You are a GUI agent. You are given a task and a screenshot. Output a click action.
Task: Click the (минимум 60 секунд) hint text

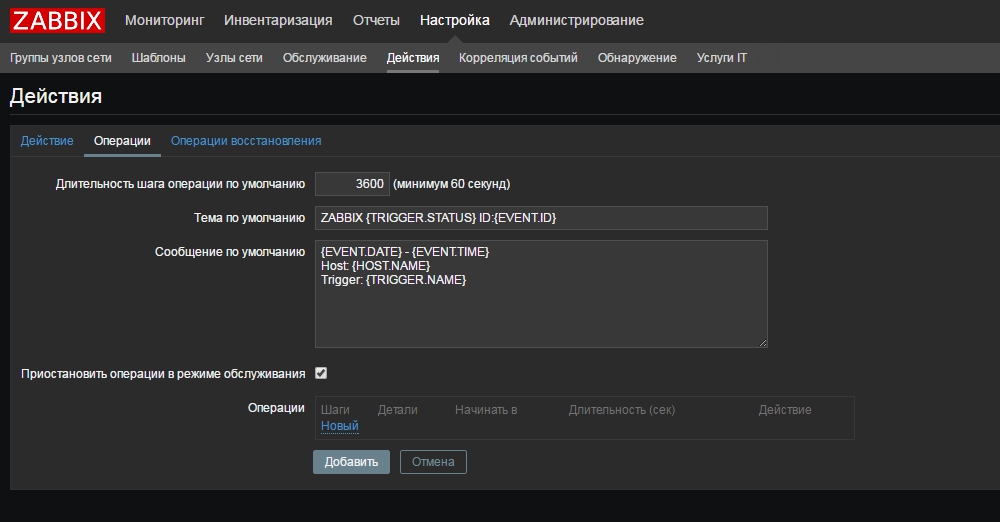pyautogui.click(x=452, y=184)
